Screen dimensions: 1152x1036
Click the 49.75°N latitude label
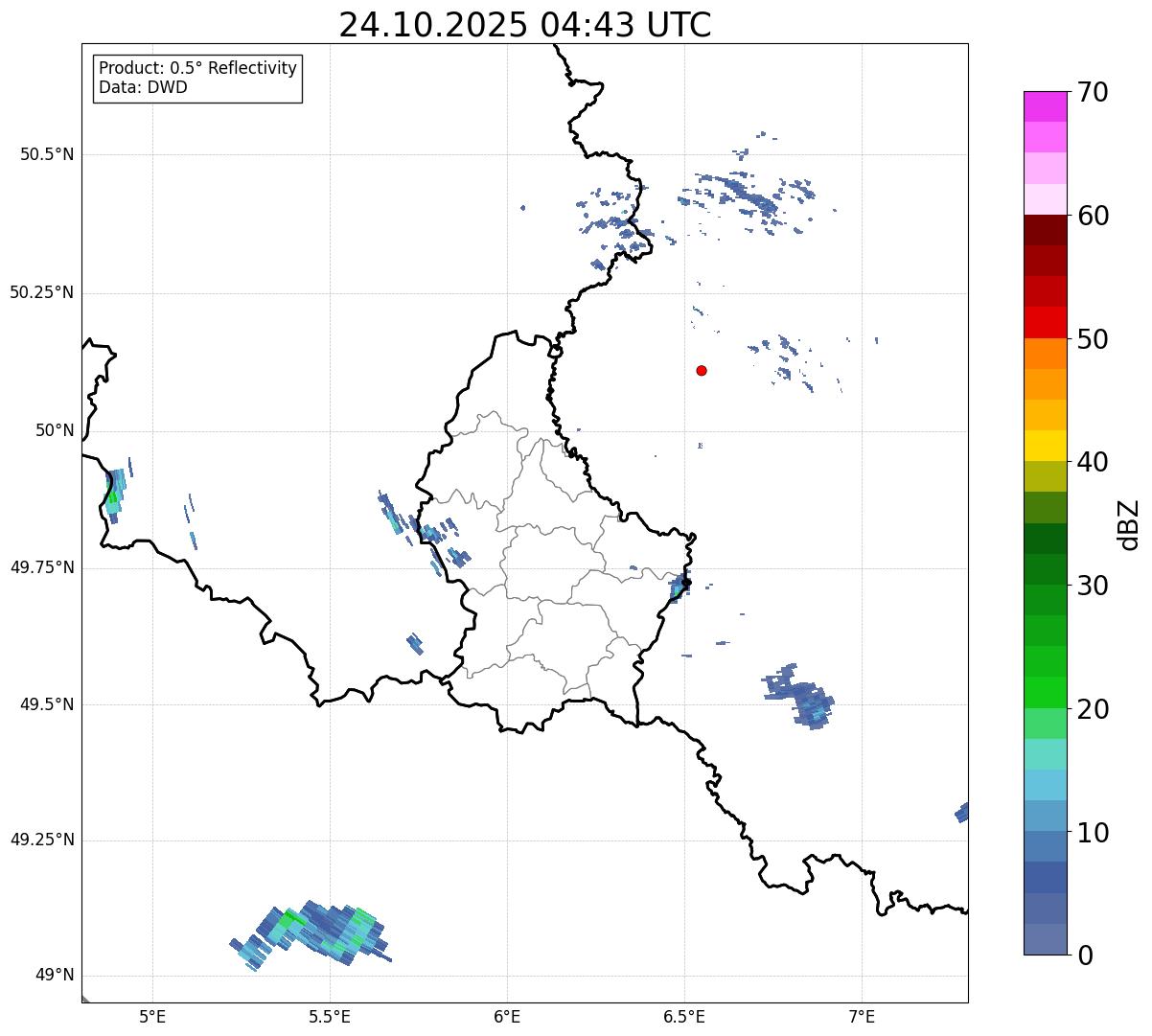pos(42,567)
